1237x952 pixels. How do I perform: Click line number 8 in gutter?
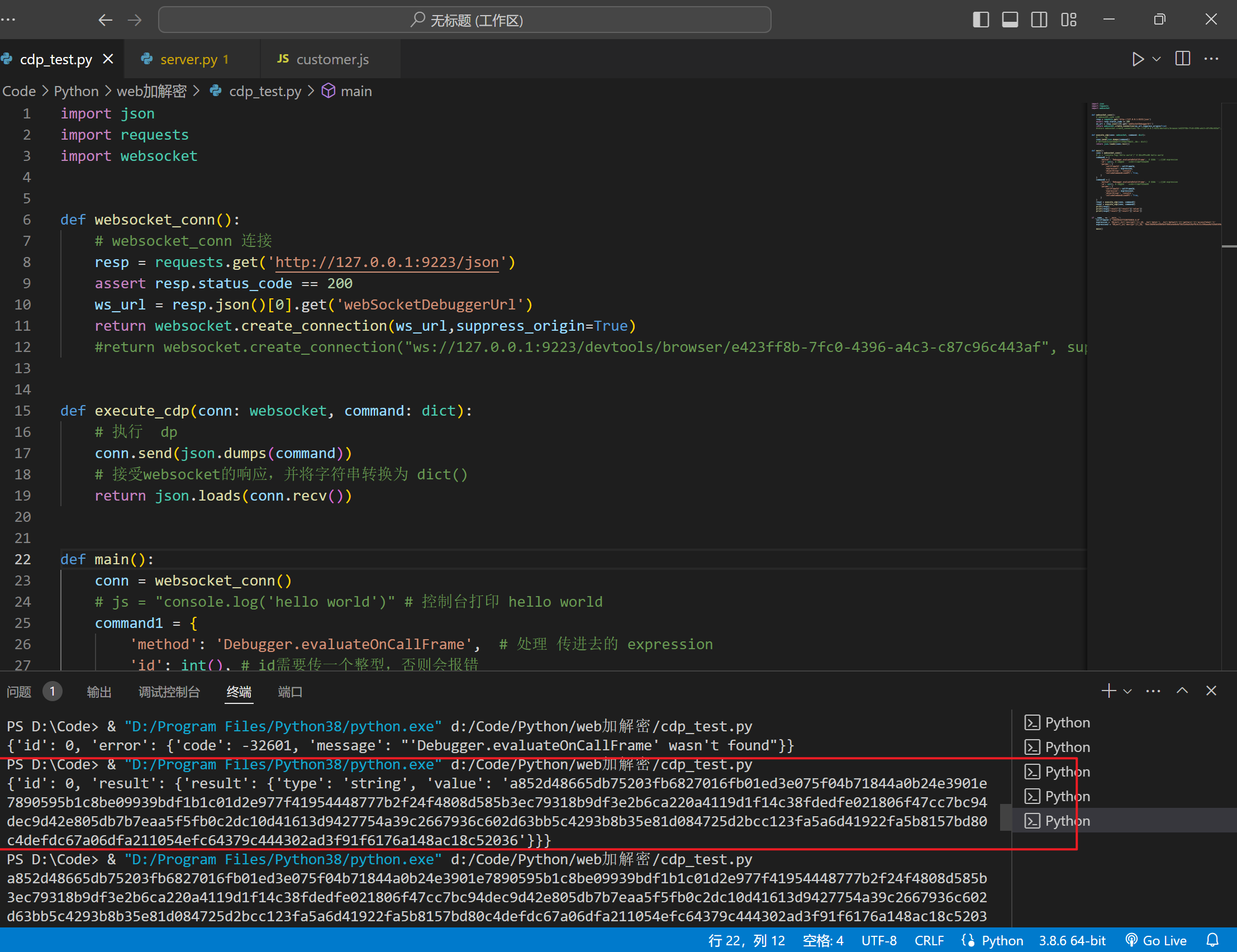pyautogui.click(x=26, y=262)
